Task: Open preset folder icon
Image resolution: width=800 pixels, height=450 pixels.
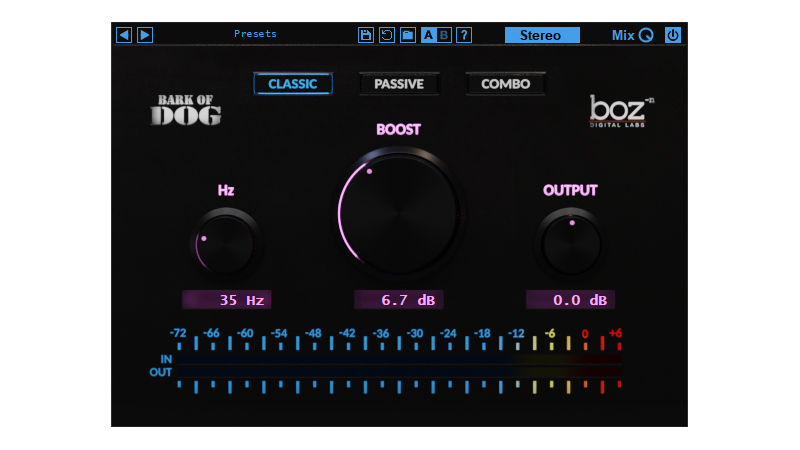Action: [x=408, y=35]
